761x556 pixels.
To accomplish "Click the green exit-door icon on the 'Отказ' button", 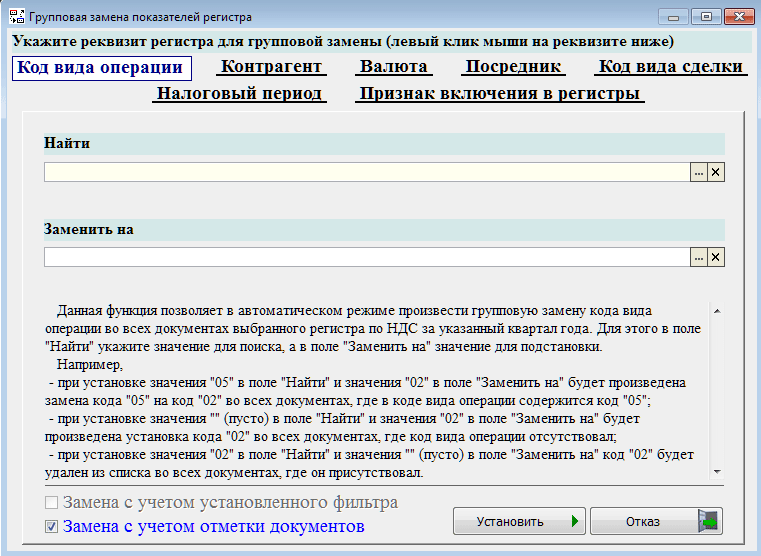I will pos(708,522).
